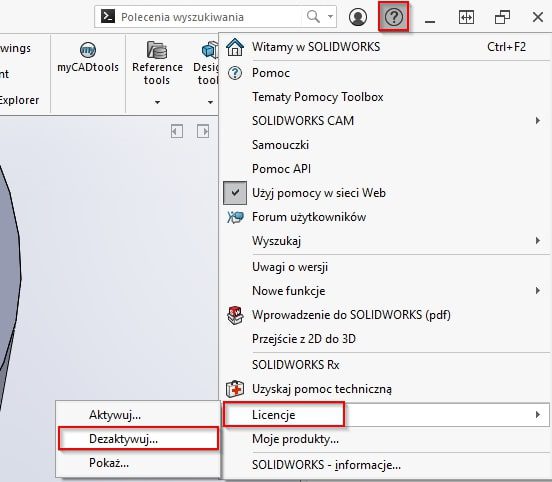Choose Pokaż... in license submenu
This screenshot has height=482, width=552.
coord(138,463)
